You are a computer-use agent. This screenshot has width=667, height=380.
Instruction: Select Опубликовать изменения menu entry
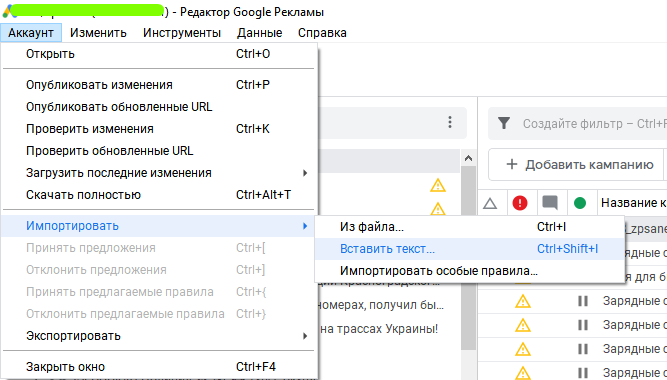(x=159, y=85)
